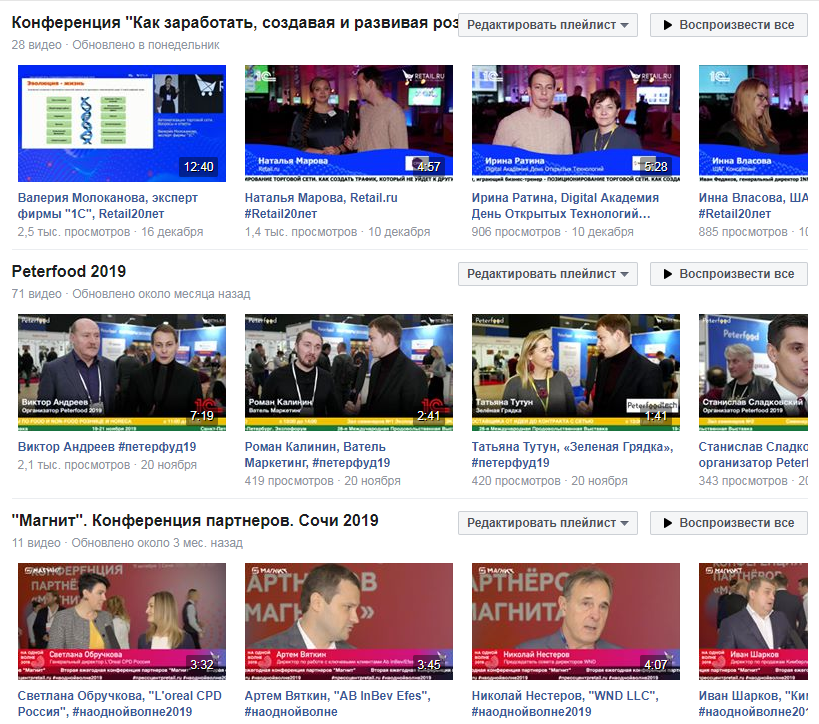The width and height of the screenshot is (819, 724).
Task: Click "71 видео · Обновлено около месяца назад" text
Action: click(131, 294)
